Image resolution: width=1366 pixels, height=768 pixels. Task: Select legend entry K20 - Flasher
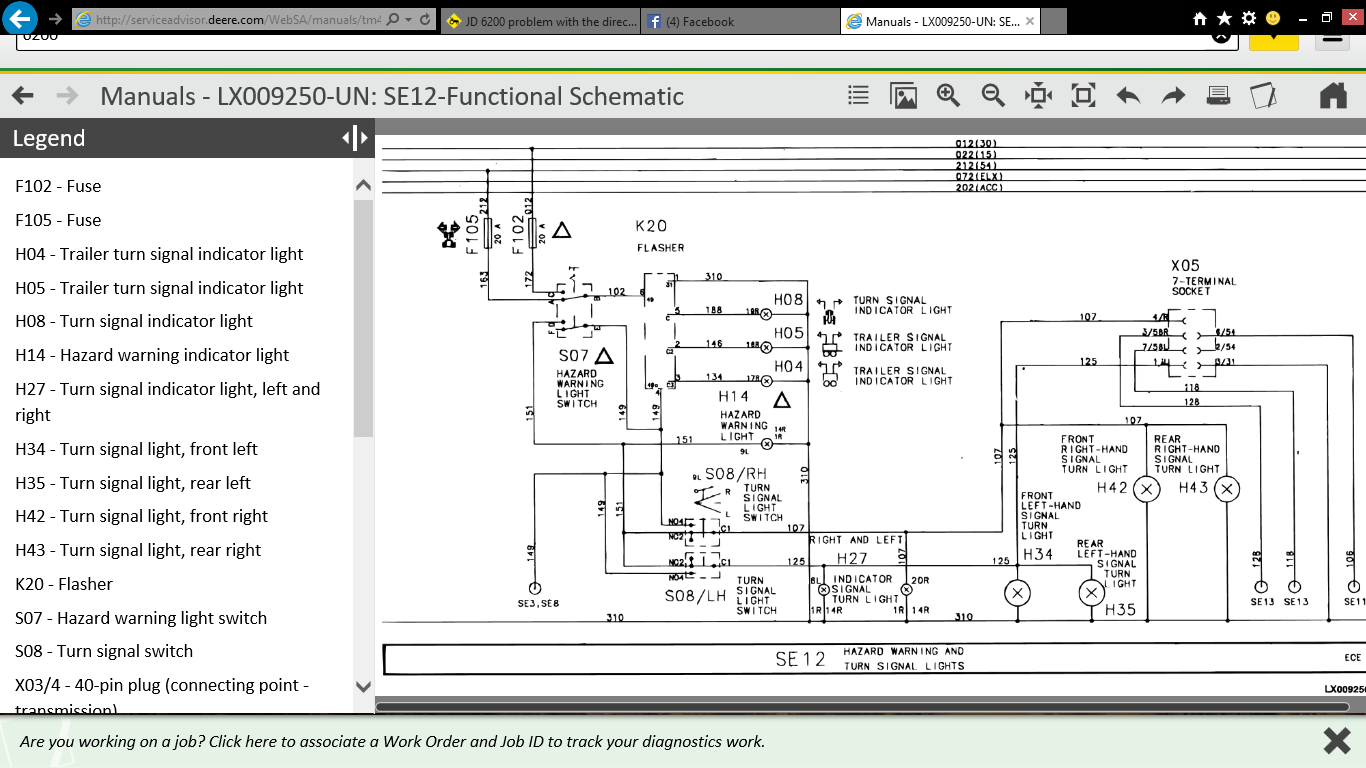tap(64, 584)
